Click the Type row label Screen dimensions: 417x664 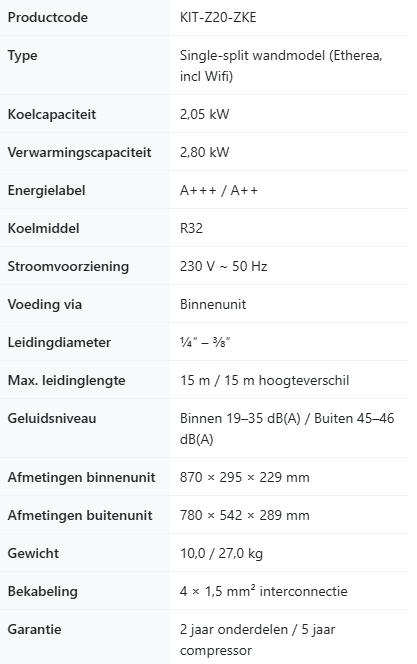point(22,55)
